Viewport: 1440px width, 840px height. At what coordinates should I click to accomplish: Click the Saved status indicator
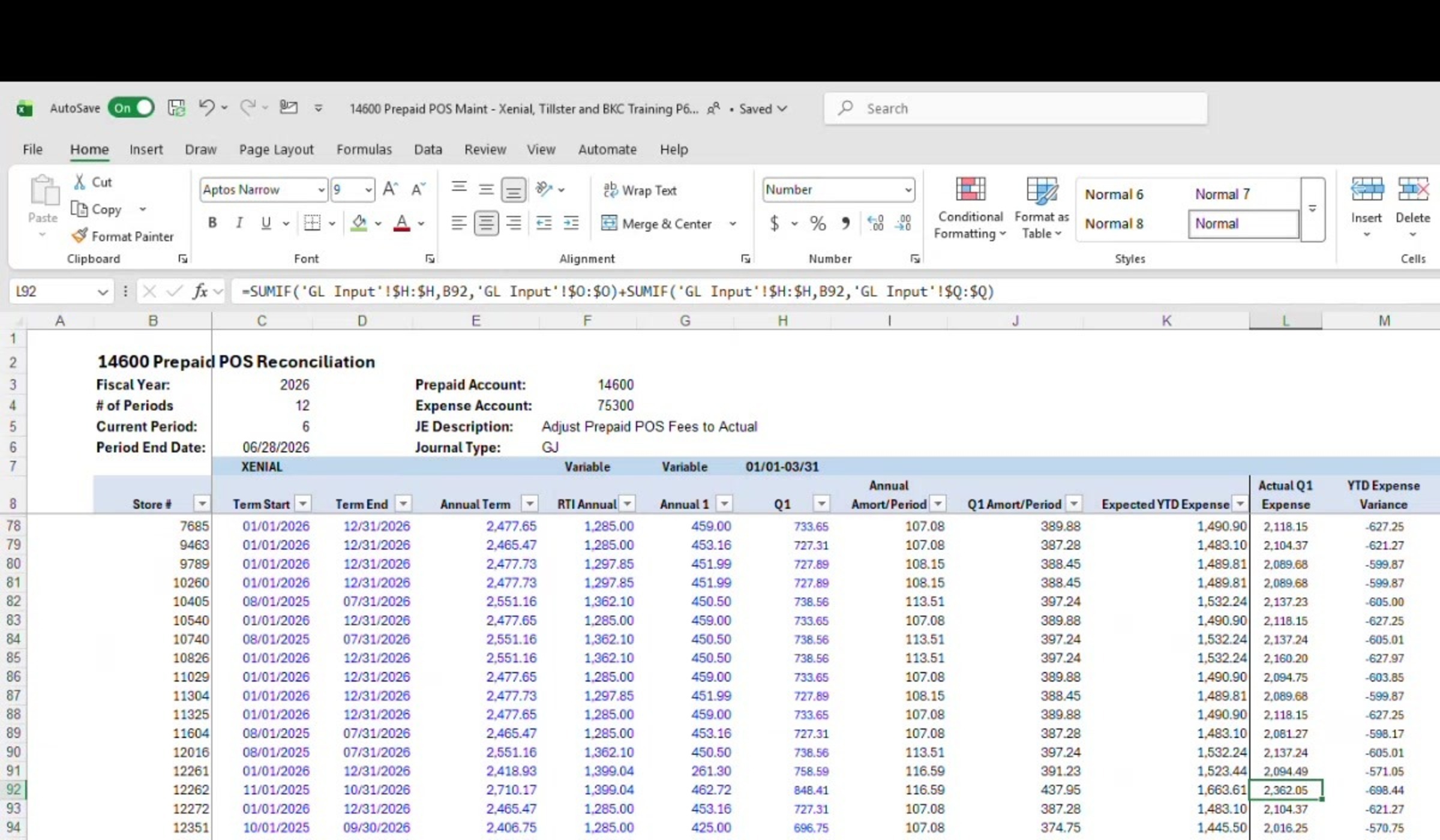[762, 109]
